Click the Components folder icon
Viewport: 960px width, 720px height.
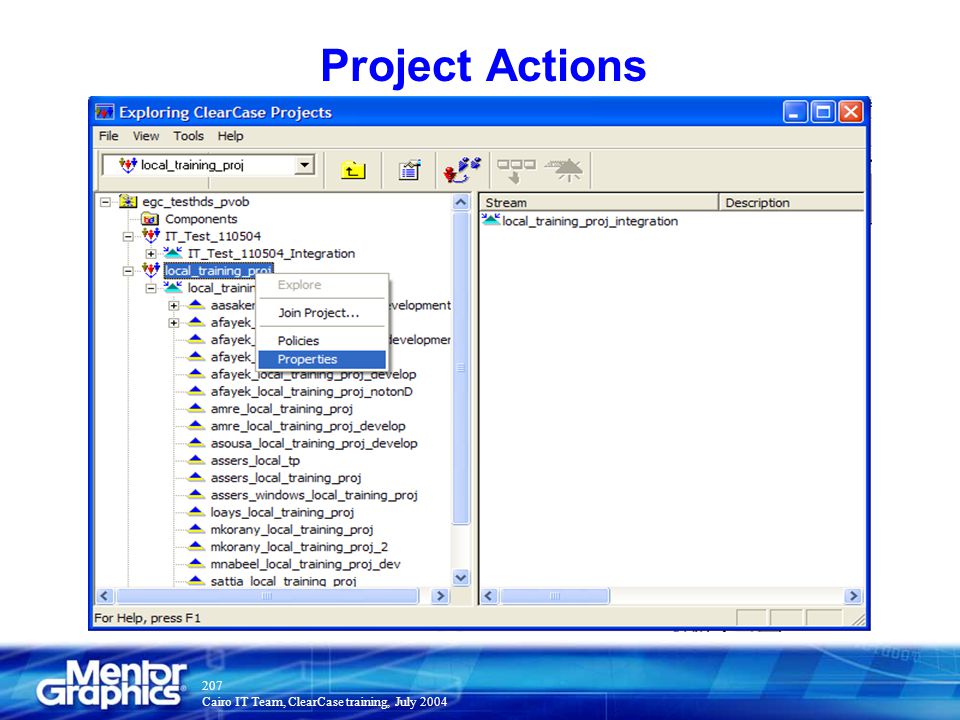tap(150, 219)
